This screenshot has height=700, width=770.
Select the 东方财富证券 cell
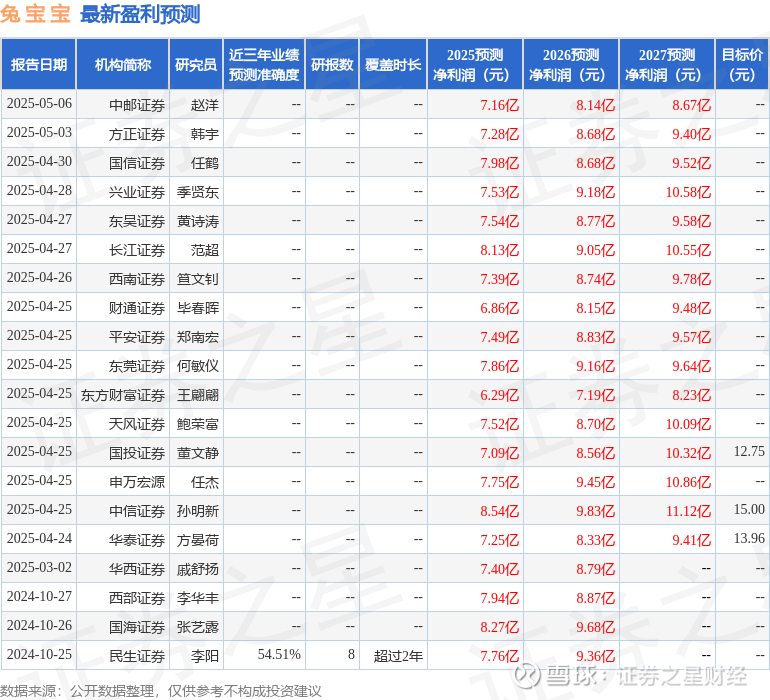coord(123,395)
